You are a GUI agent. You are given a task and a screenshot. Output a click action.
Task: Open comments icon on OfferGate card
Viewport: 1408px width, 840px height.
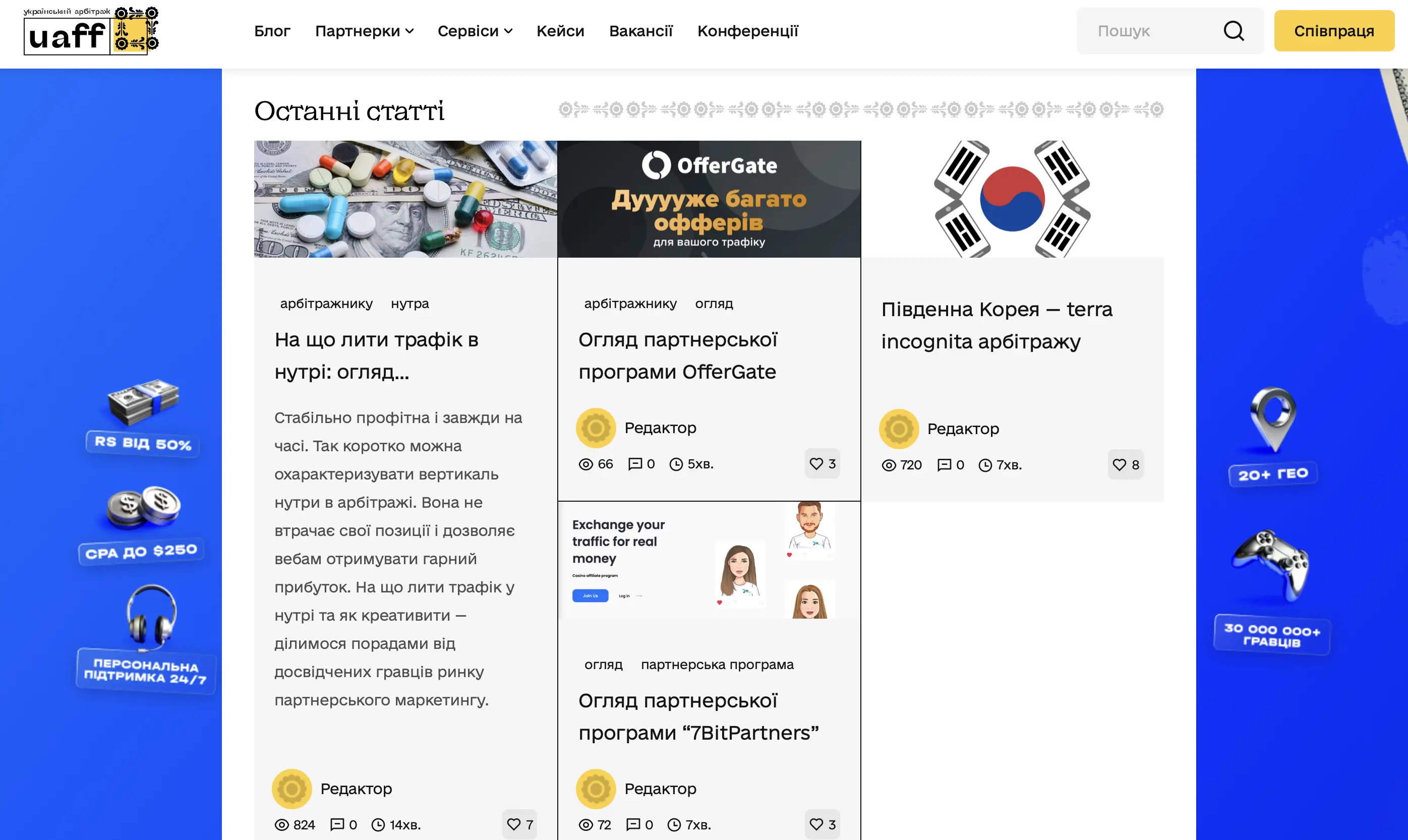(635, 464)
